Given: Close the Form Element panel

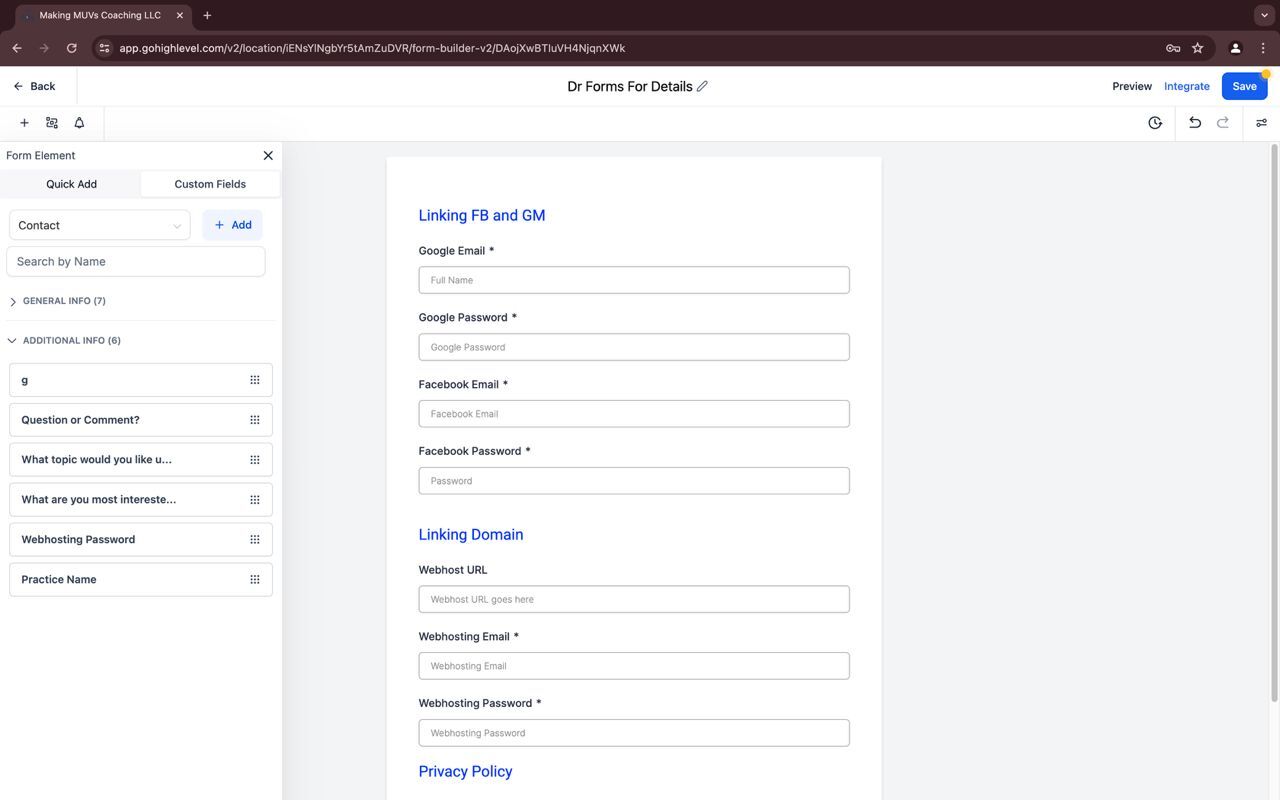Looking at the screenshot, I should [x=268, y=155].
